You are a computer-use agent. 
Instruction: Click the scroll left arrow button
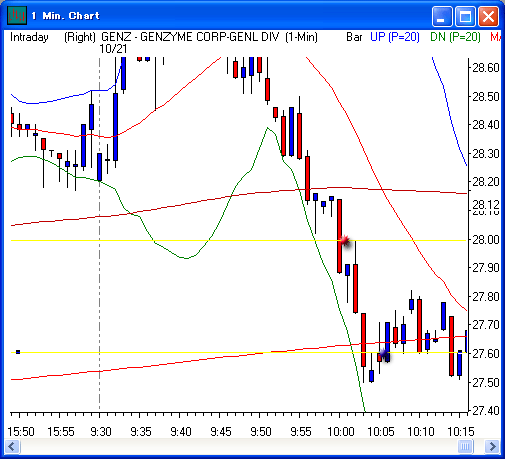tap(13, 446)
